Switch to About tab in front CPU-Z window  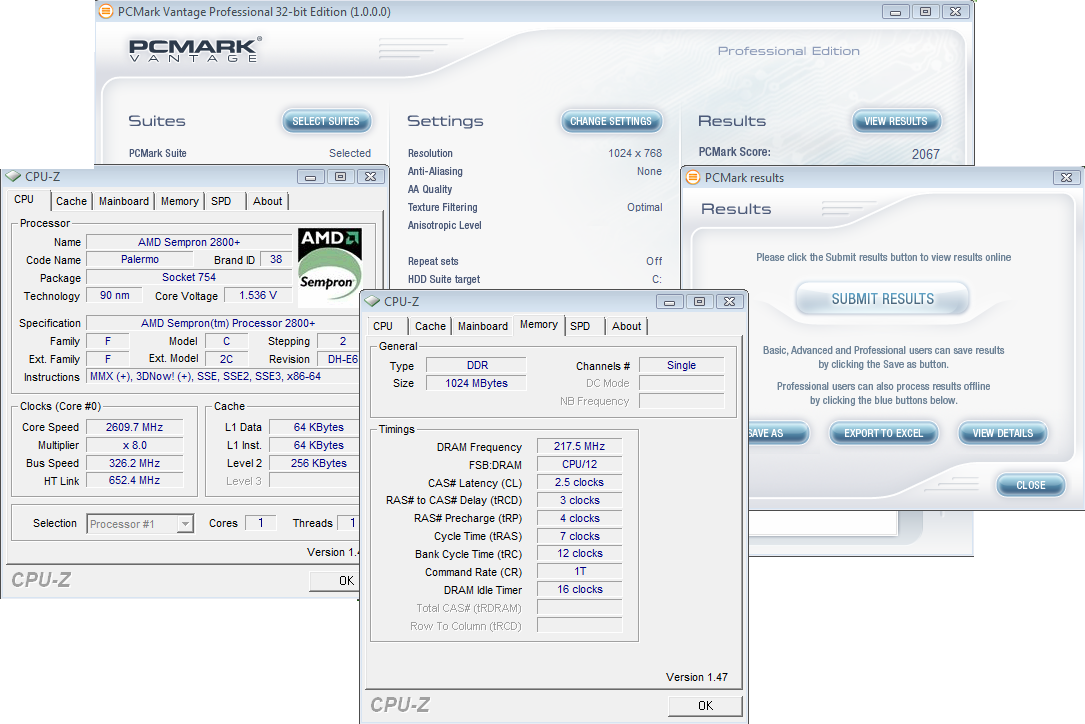coord(627,326)
